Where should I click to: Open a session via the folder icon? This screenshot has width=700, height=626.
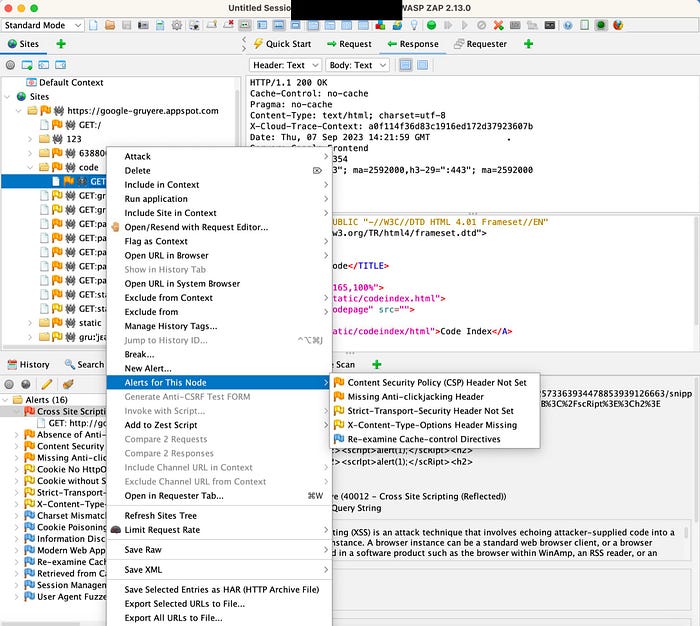(x=110, y=25)
